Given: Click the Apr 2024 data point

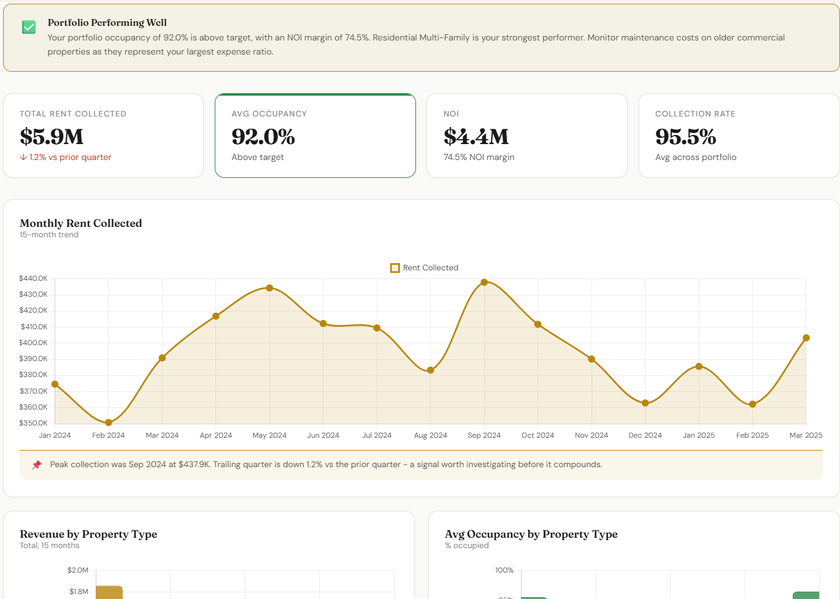Looking at the screenshot, I should pyautogui.click(x=216, y=316).
